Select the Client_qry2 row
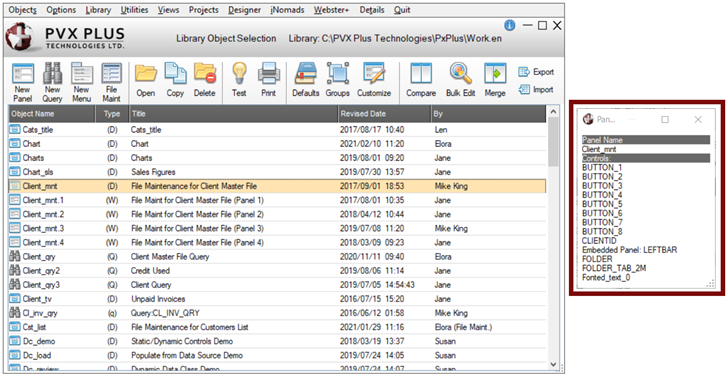Screen dimensions: 728x376 click(277, 271)
